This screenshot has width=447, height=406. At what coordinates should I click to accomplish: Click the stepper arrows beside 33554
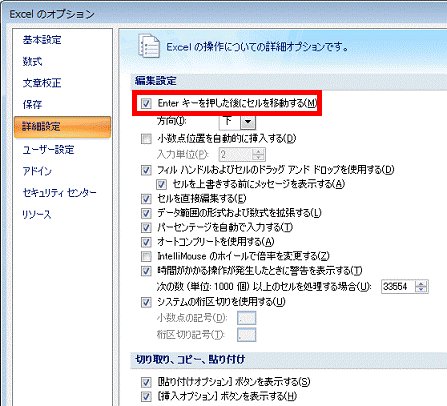click(x=421, y=286)
